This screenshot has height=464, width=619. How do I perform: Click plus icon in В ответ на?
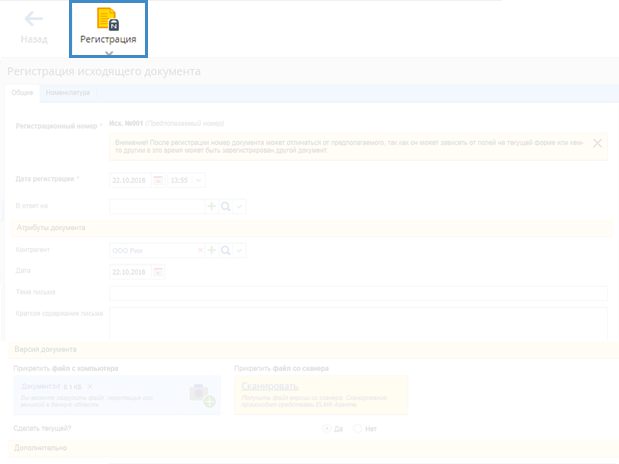211,206
